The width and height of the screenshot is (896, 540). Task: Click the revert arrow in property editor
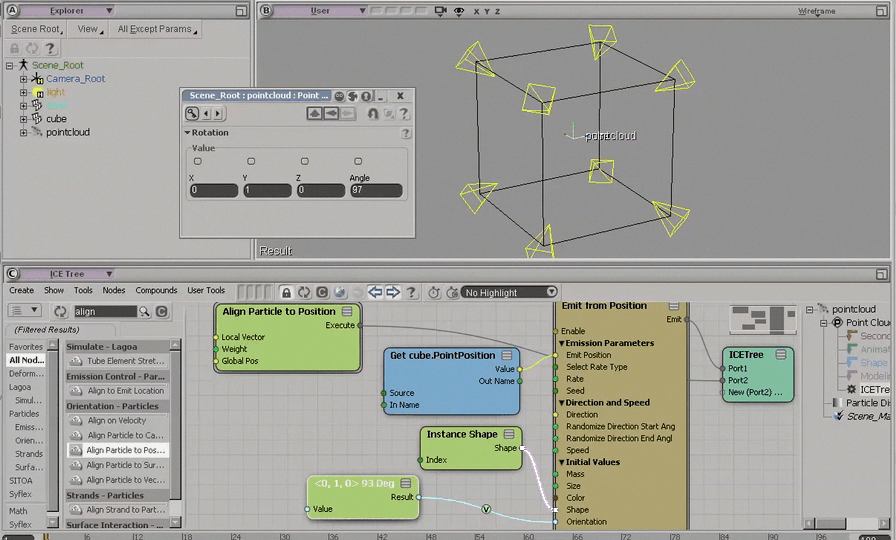(373, 114)
